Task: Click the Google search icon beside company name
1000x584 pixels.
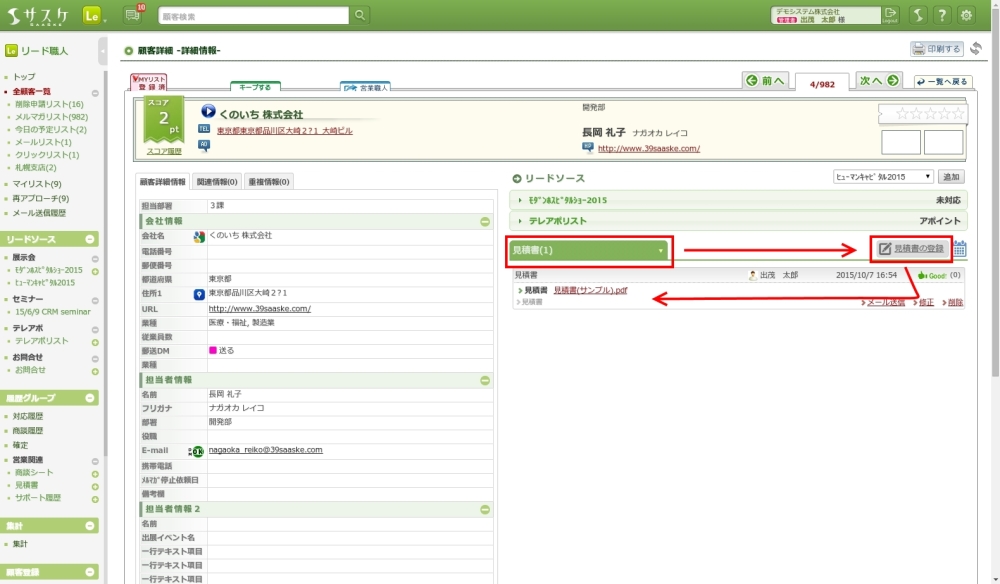Action: click(199, 236)
